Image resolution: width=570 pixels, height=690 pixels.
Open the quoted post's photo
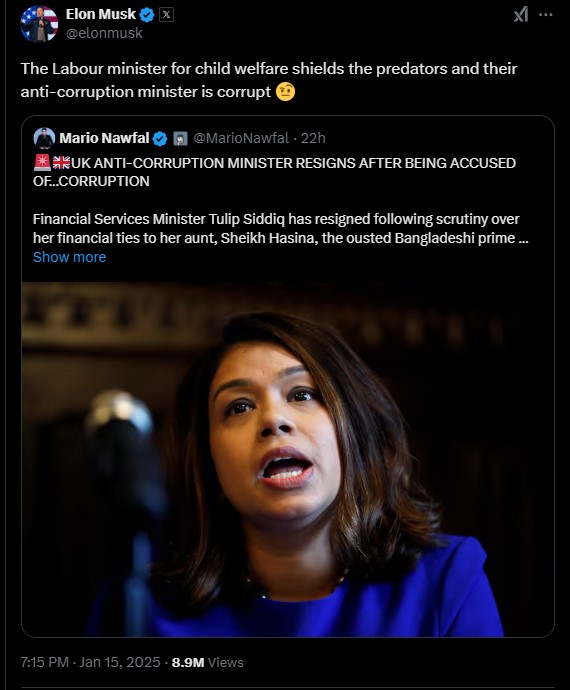(x=288, y=459)
